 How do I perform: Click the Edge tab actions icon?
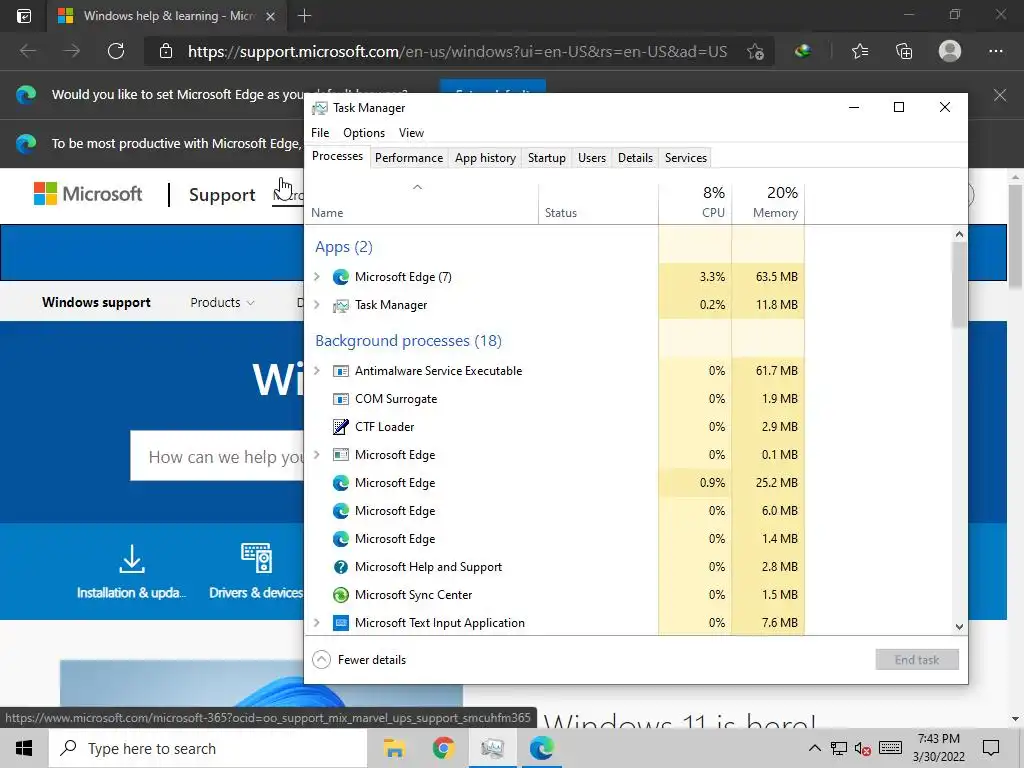point(24,16)
